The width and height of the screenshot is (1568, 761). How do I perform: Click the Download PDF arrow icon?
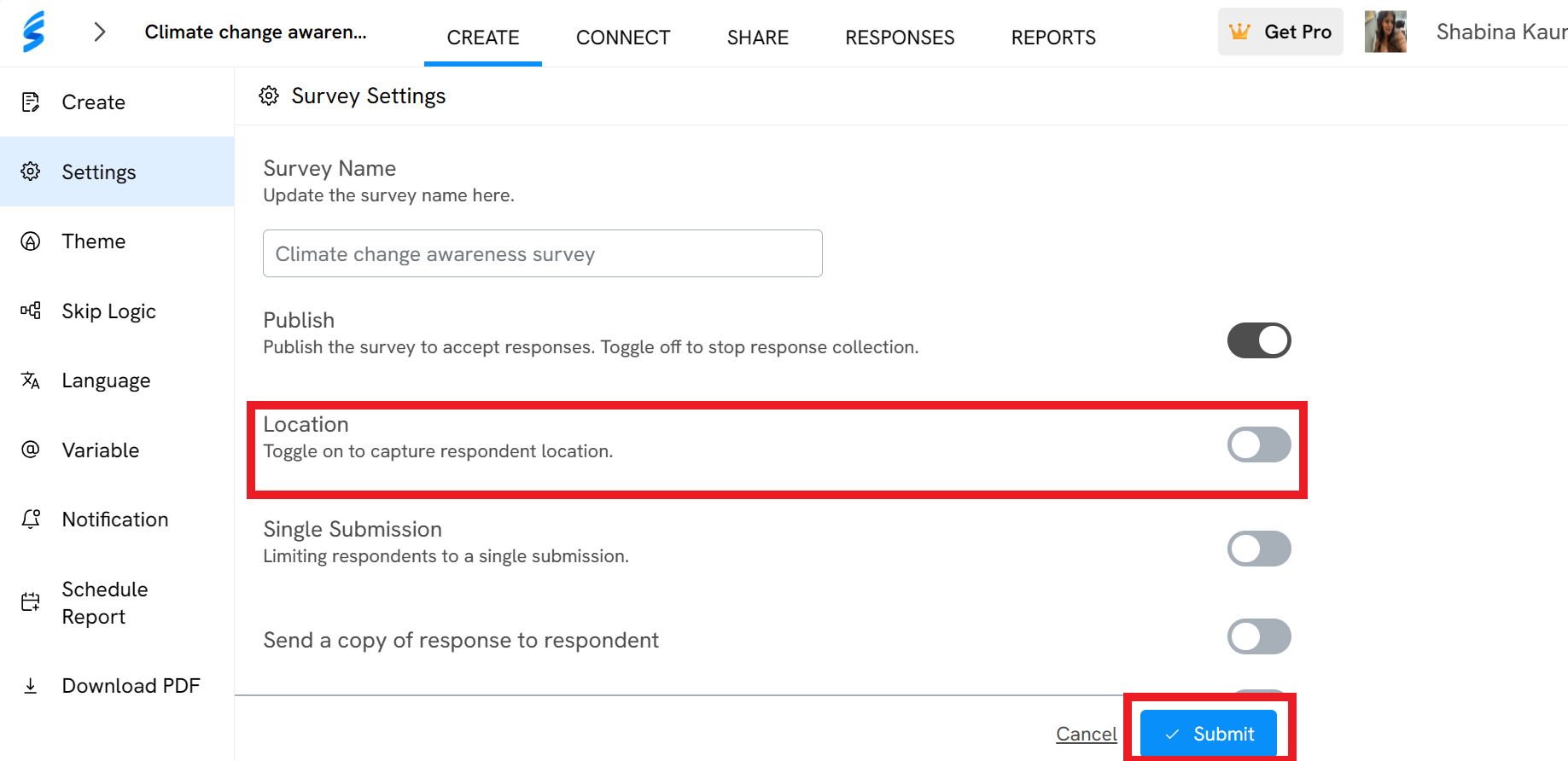pyautogui.click(x=31, y=686)
